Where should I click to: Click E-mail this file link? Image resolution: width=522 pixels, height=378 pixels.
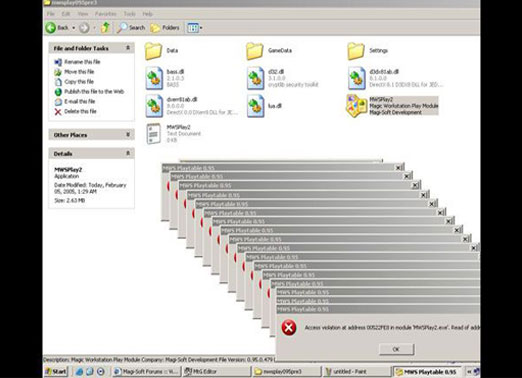coord(80,101)
